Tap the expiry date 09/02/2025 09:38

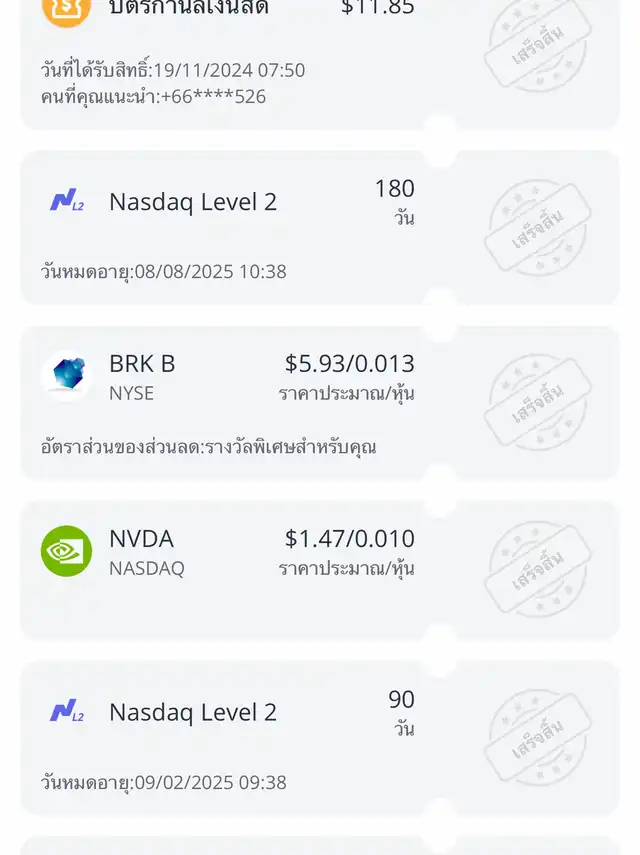click(163, 782)
